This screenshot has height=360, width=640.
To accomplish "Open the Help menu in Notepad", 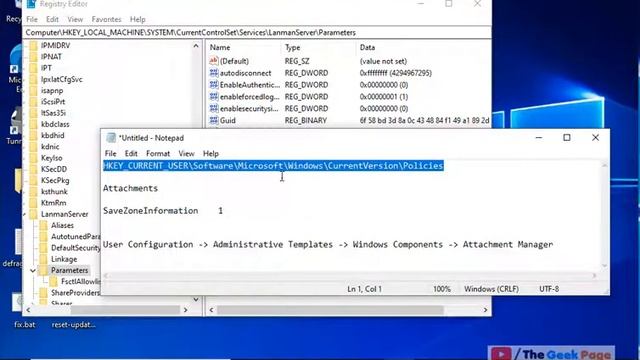I will click(211, 153).
